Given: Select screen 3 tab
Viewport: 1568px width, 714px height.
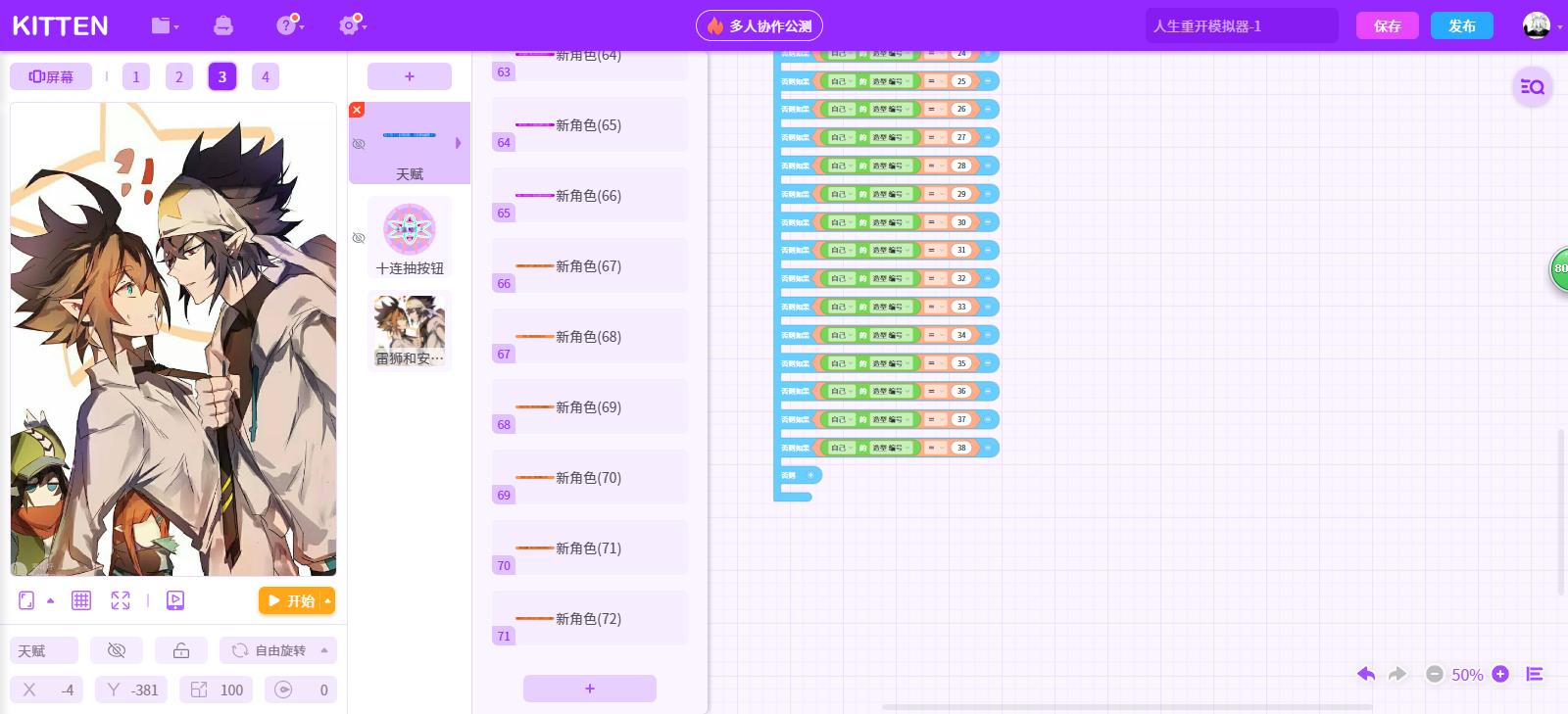Looking at the screenshot, I should tap(222, 76).
